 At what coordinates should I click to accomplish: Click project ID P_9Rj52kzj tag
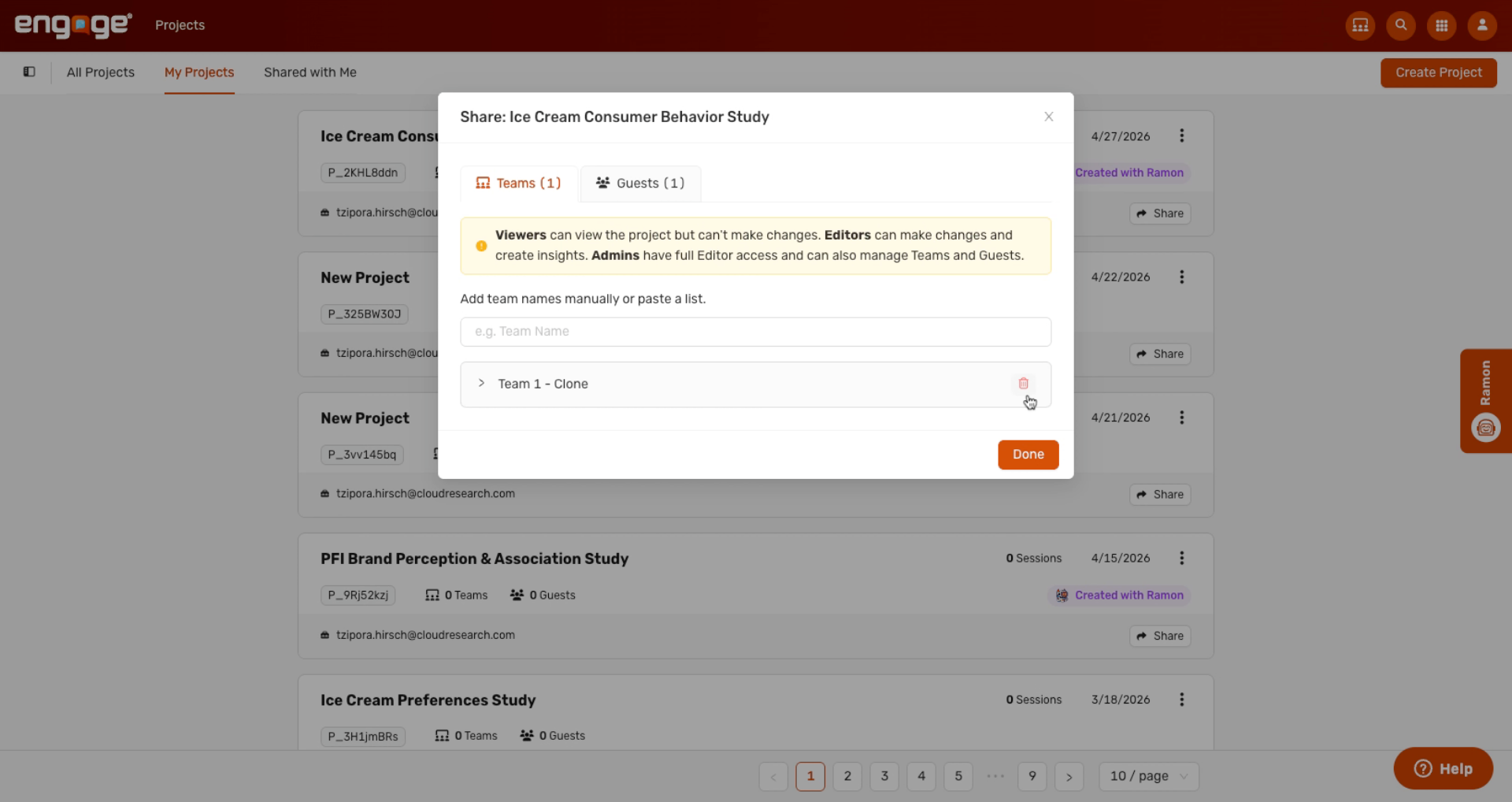click(358, 596)
